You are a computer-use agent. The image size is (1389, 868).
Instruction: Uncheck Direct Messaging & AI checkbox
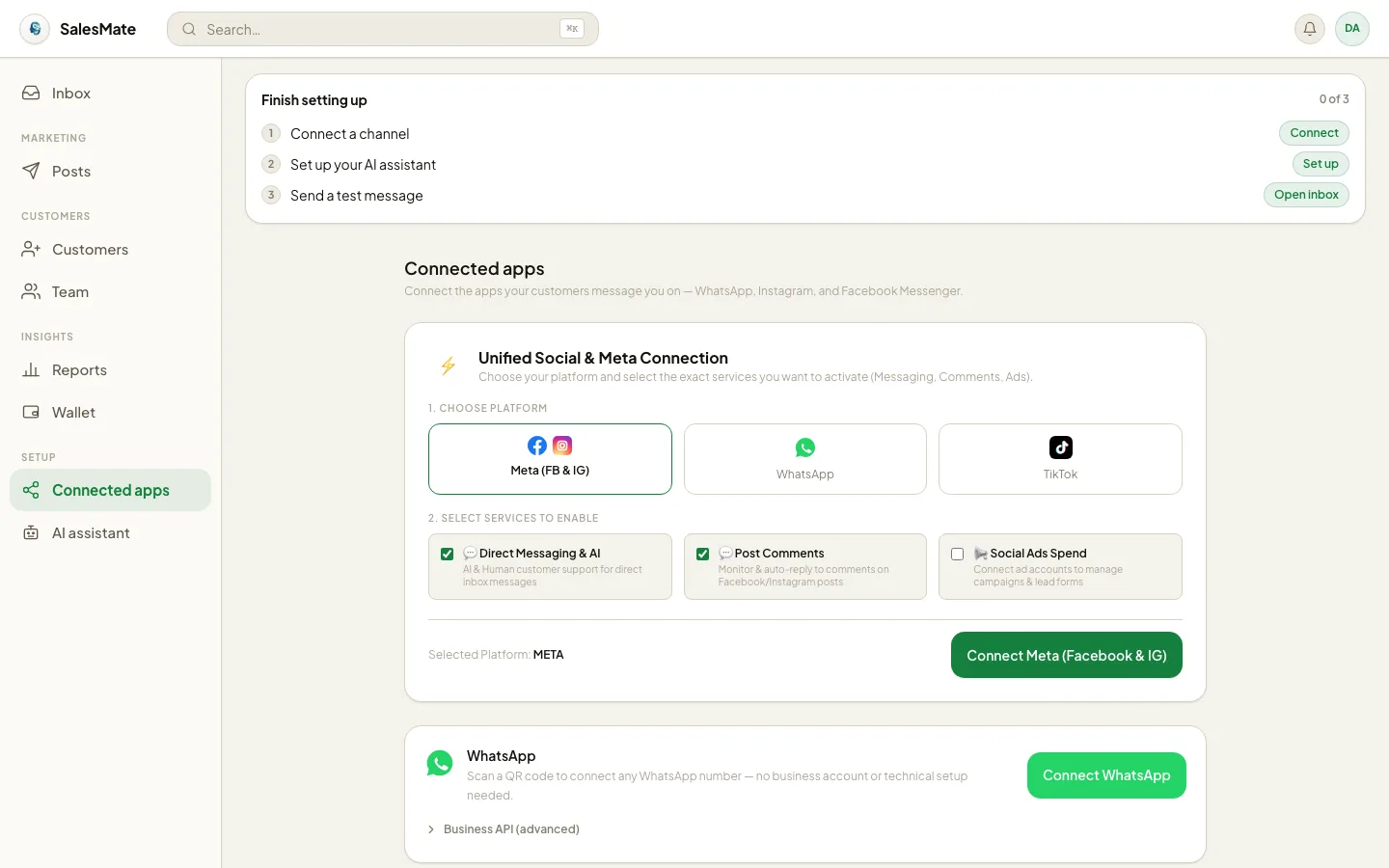coord(447,554)
